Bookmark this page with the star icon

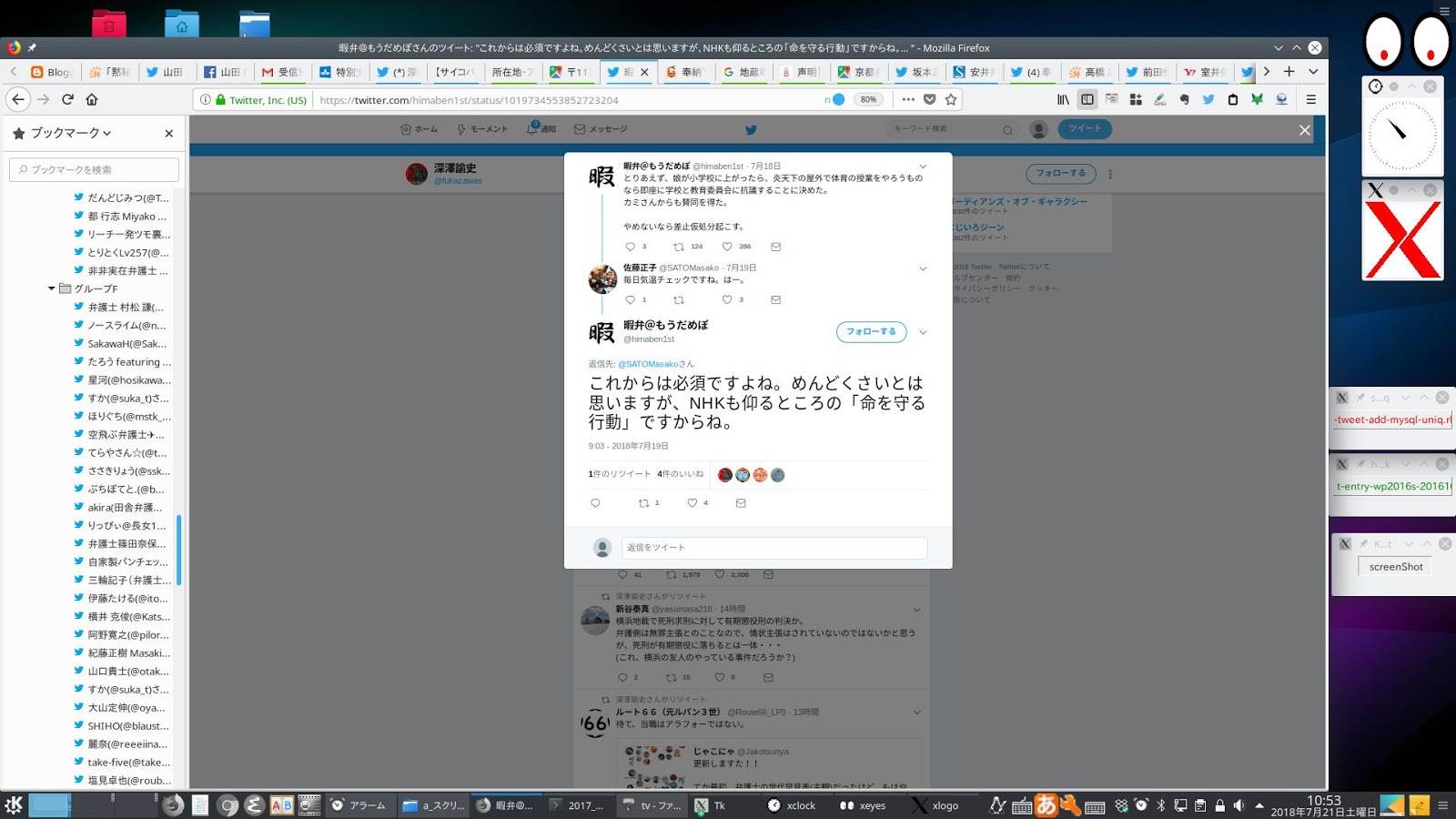coord(951,99)
